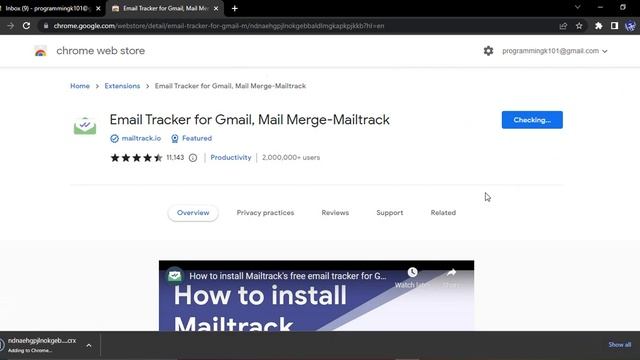Viewport: 640px width, 360px height.
Task: Open the Extensions puzzle icon
Action: 598,26
